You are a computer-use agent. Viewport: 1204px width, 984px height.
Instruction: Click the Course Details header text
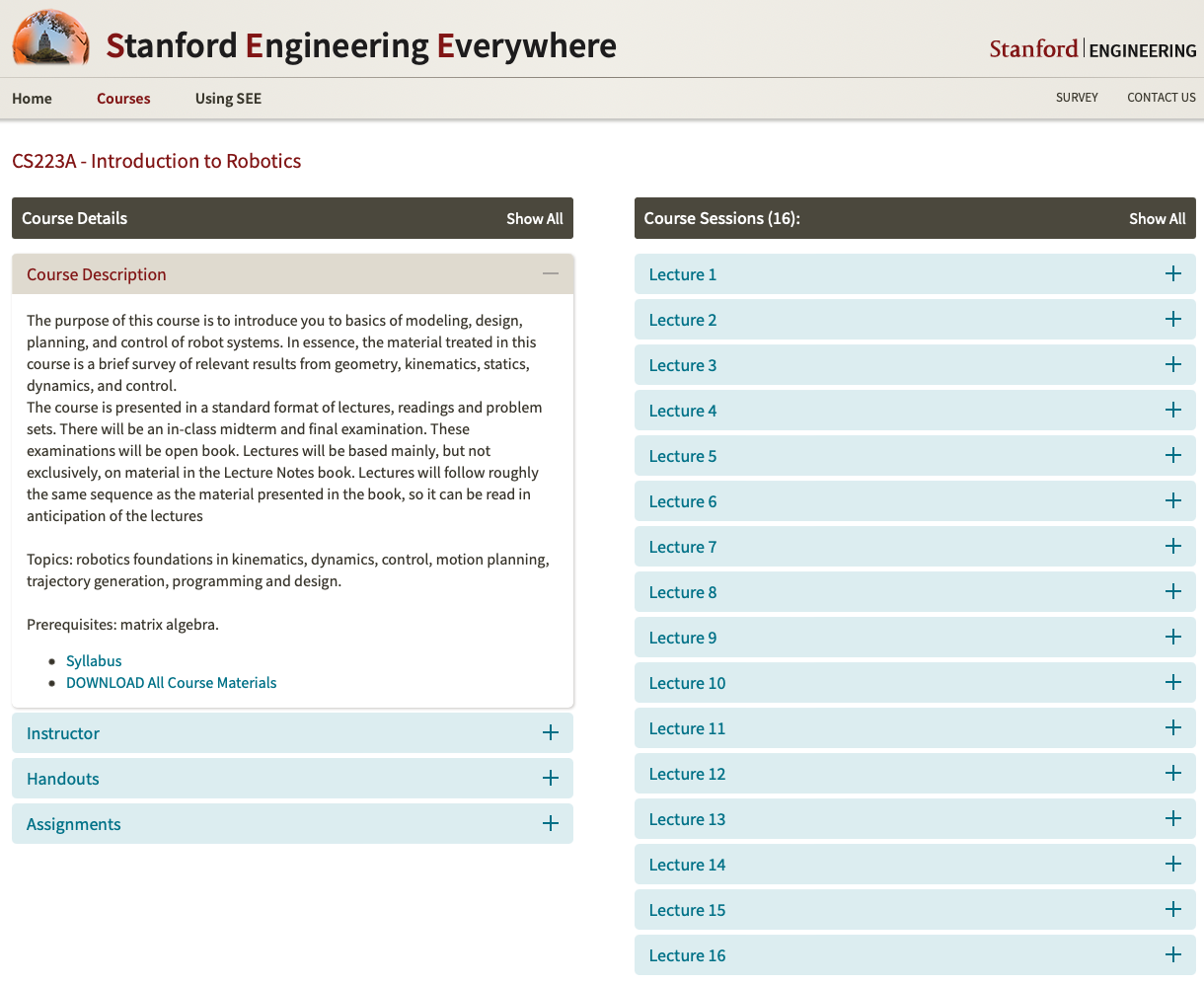pos(75,218)
